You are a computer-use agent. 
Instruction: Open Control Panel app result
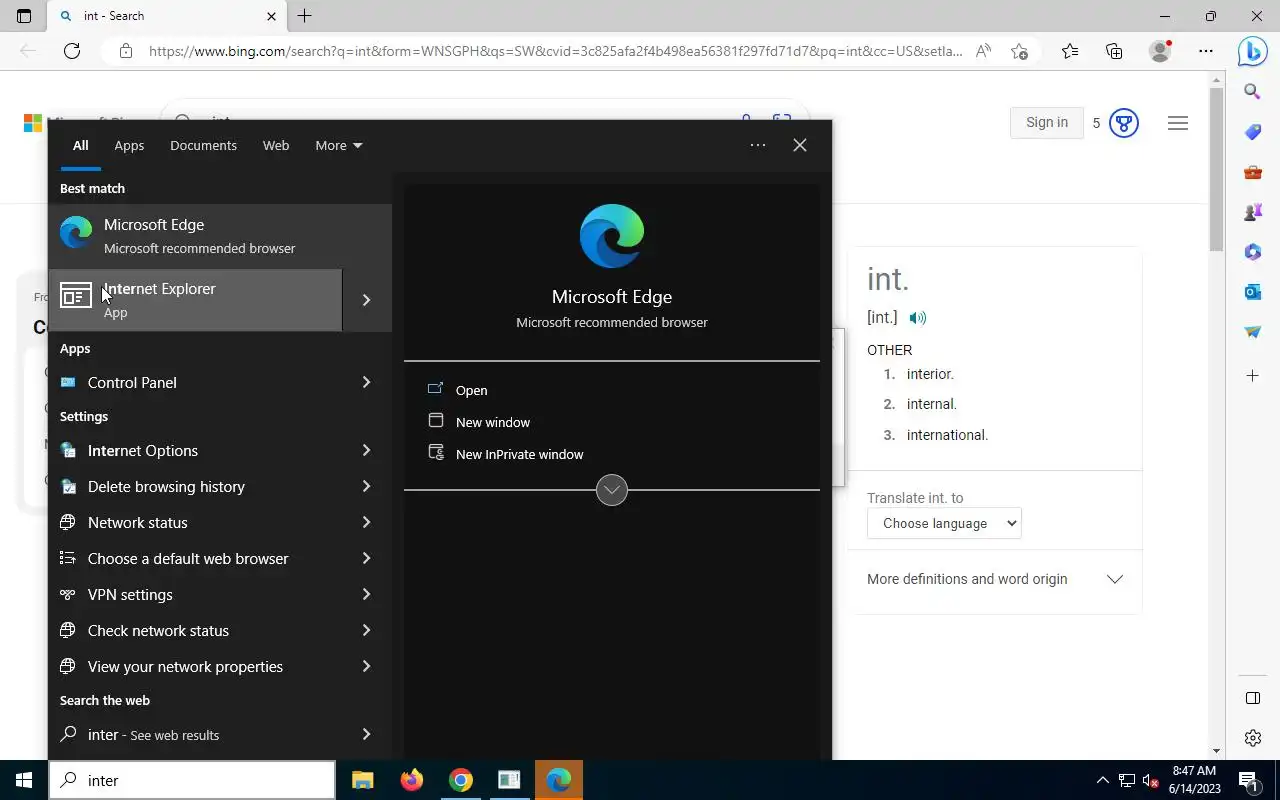pos(195,382)
